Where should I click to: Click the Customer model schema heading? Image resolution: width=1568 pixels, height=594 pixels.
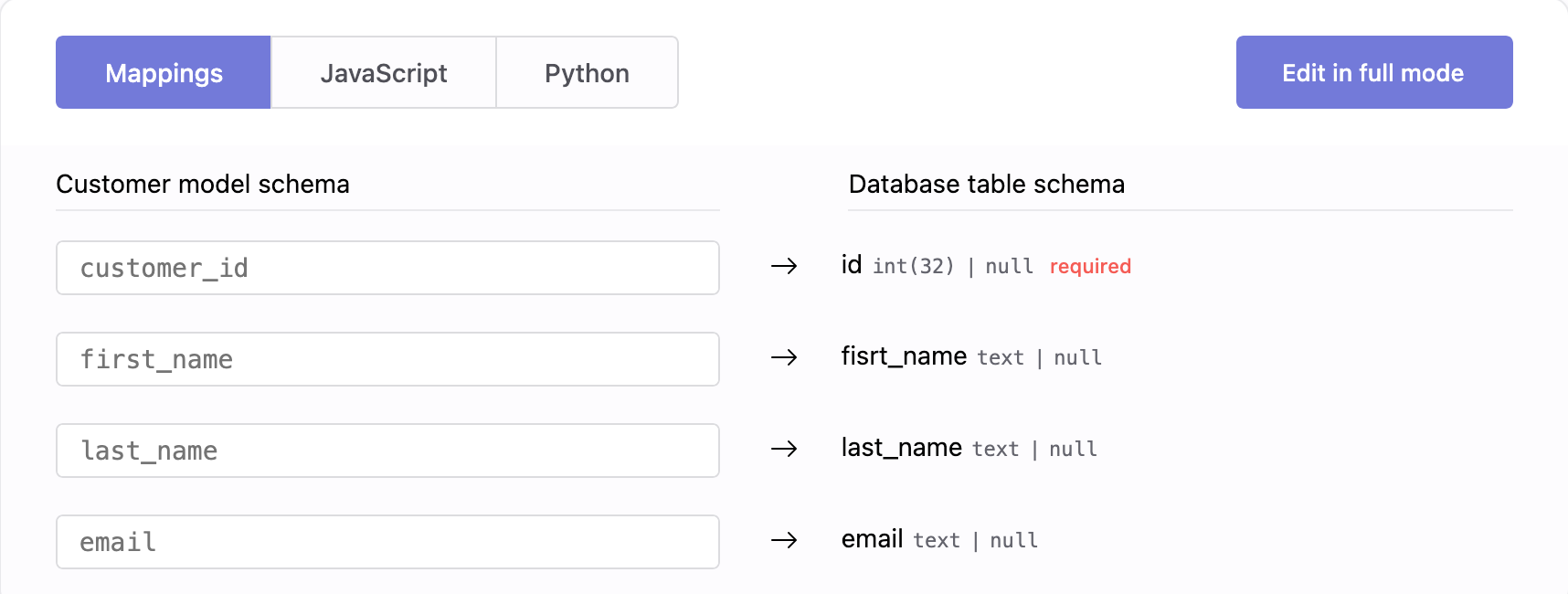(x=203, y=185)
